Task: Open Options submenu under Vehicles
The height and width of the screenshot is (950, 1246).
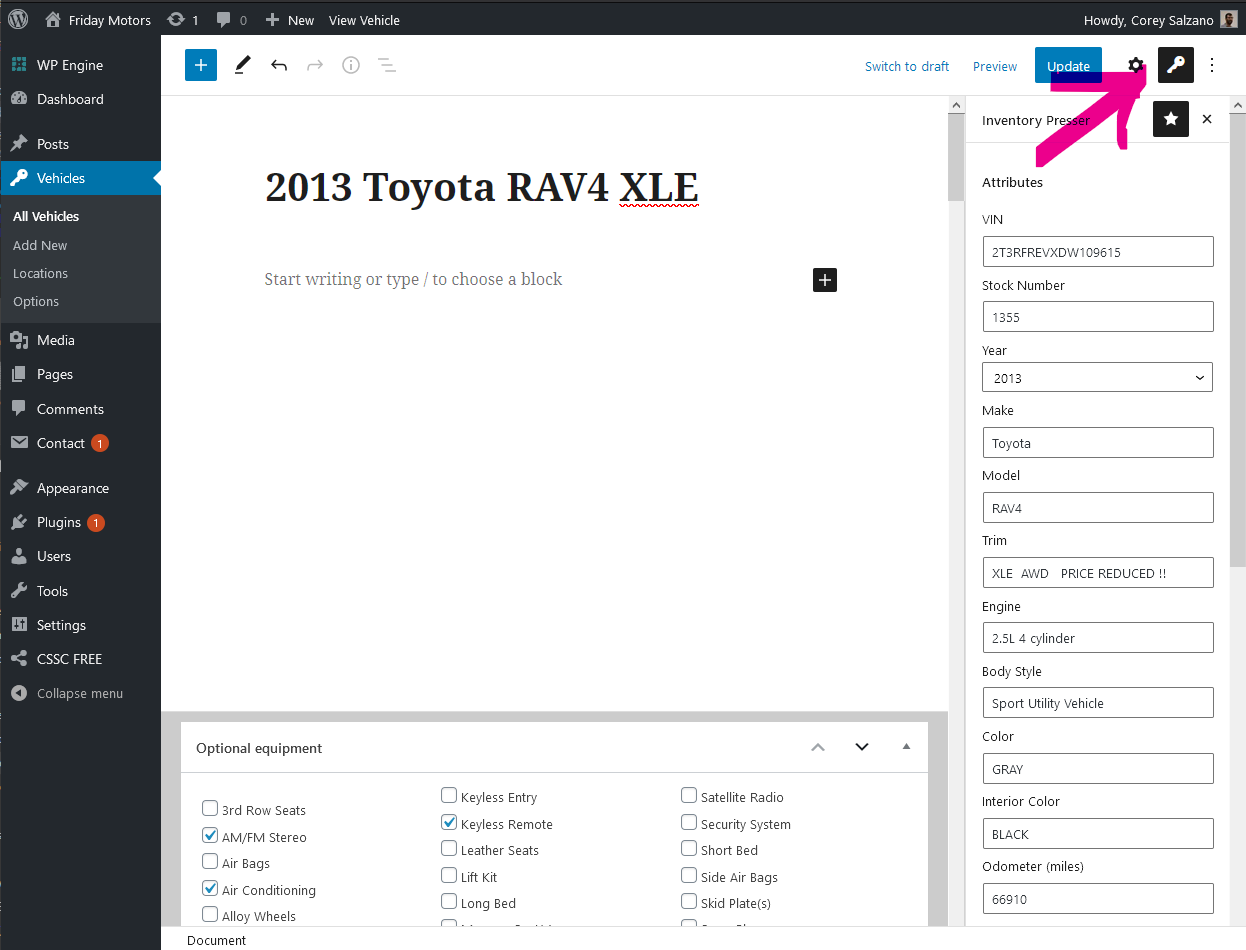Action: point(36,301)
